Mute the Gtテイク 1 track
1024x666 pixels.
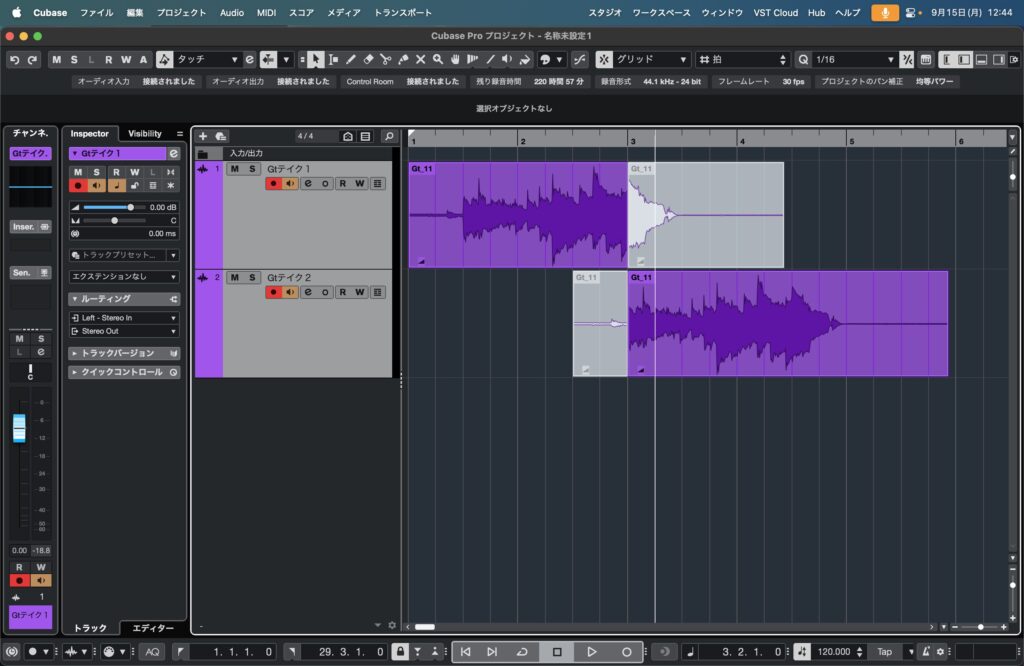tap(234, 169)
